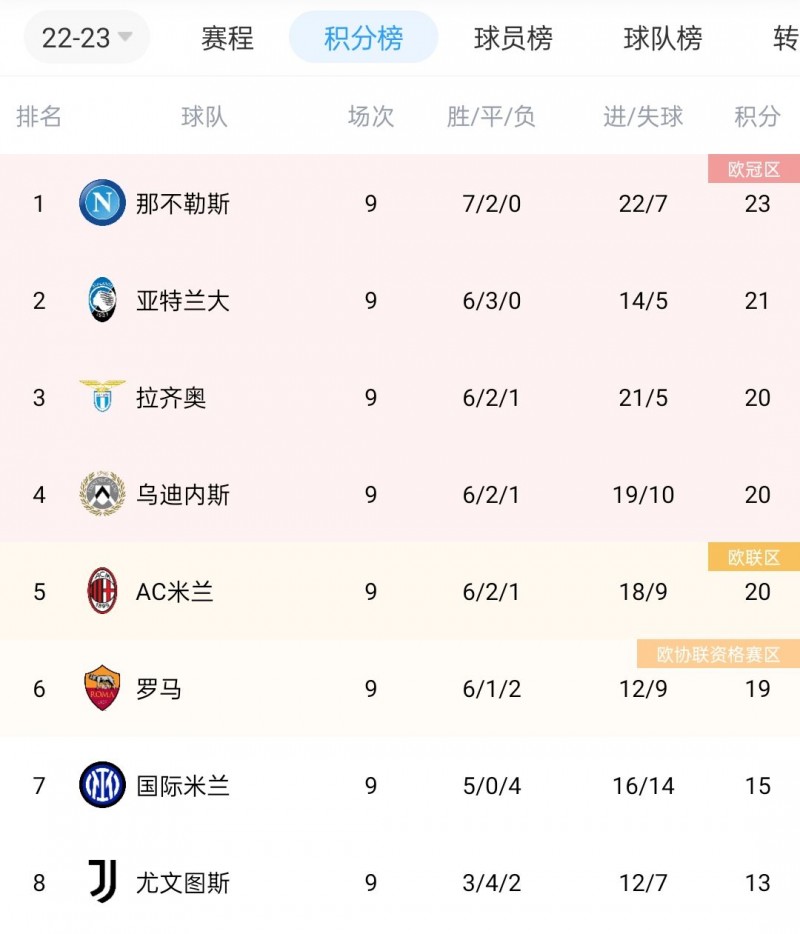Viewport: 800px width, 934px height.
Task: Tap the AC Milan crest
Action: pos(102,591)
